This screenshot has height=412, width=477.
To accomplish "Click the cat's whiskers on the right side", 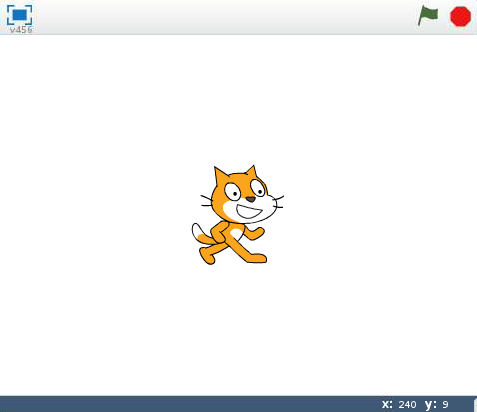I will pyautogui.click(x=278, y=202).
